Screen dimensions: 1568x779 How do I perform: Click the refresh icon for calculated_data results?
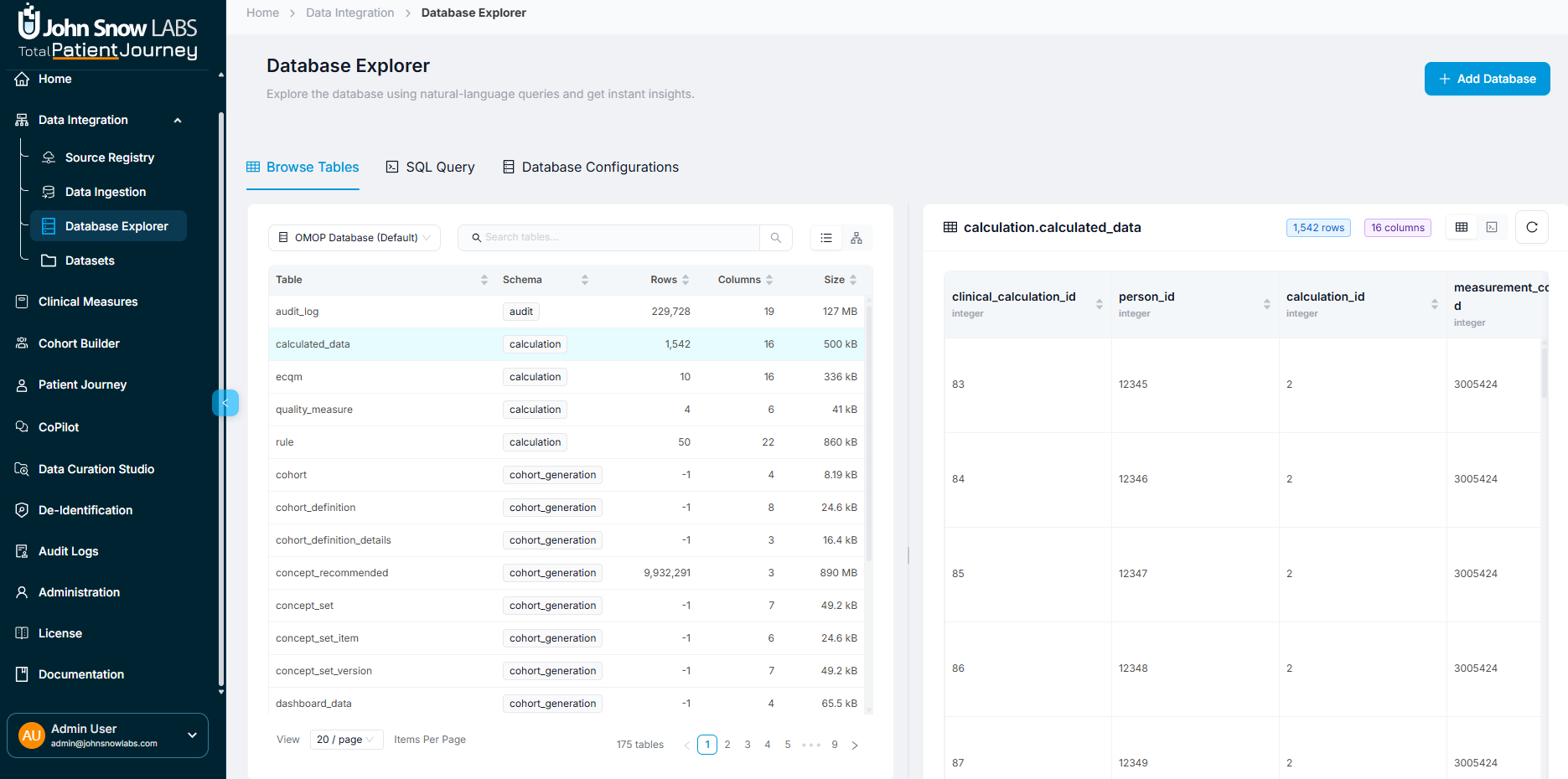click(1532, 227)
